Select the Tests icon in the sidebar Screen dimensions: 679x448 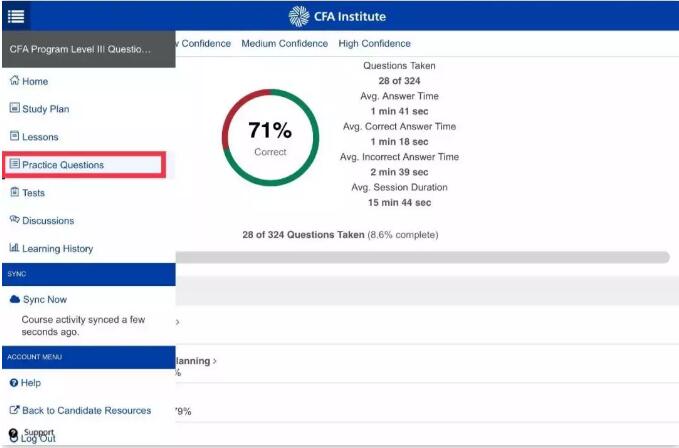14,193
